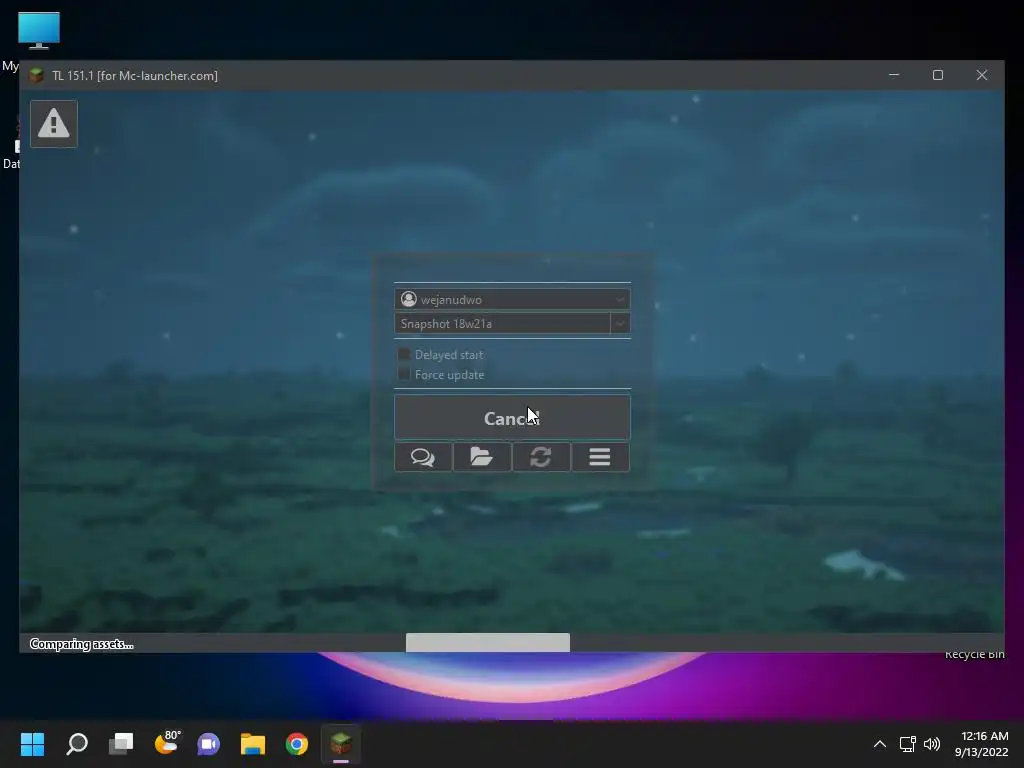Cancel the game launch

pos(512,417)
